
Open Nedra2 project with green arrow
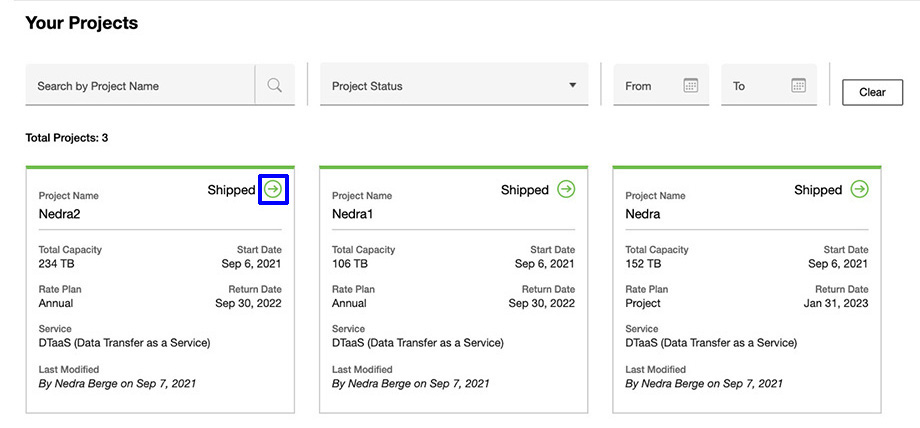273,189
